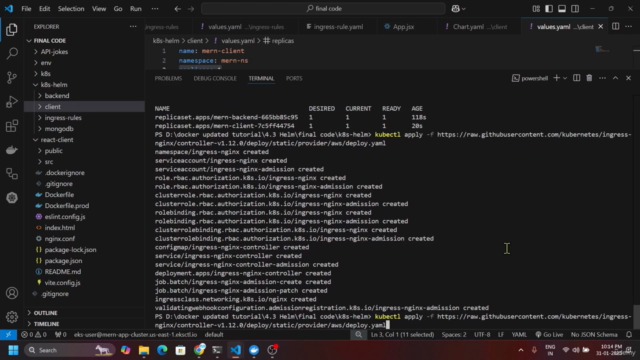Open the Run and Debug view
The image size is (640, 360).
pyautogui.click(x=12, y=102)
